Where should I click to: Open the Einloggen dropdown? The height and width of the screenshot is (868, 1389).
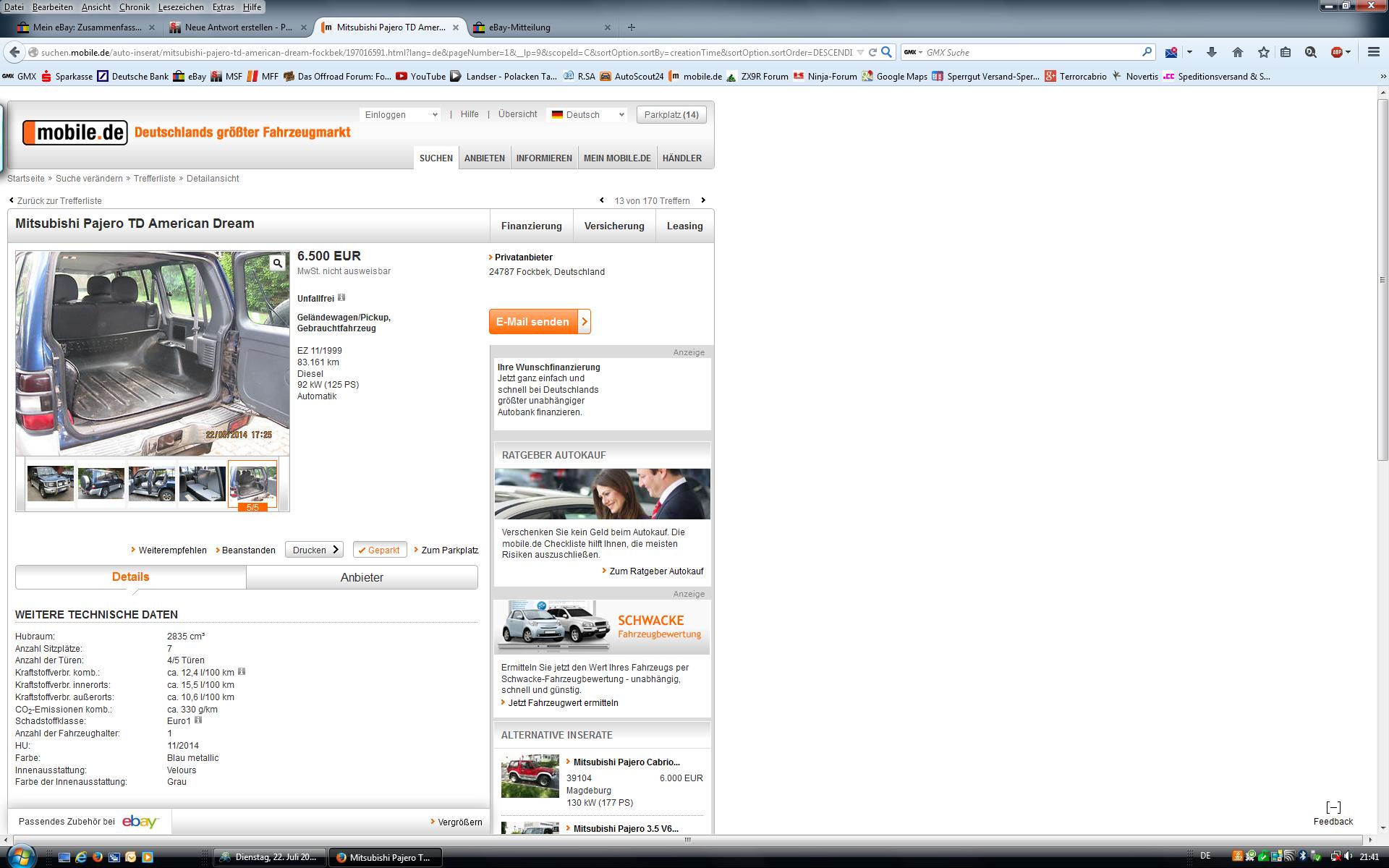(x=400, y=114)
